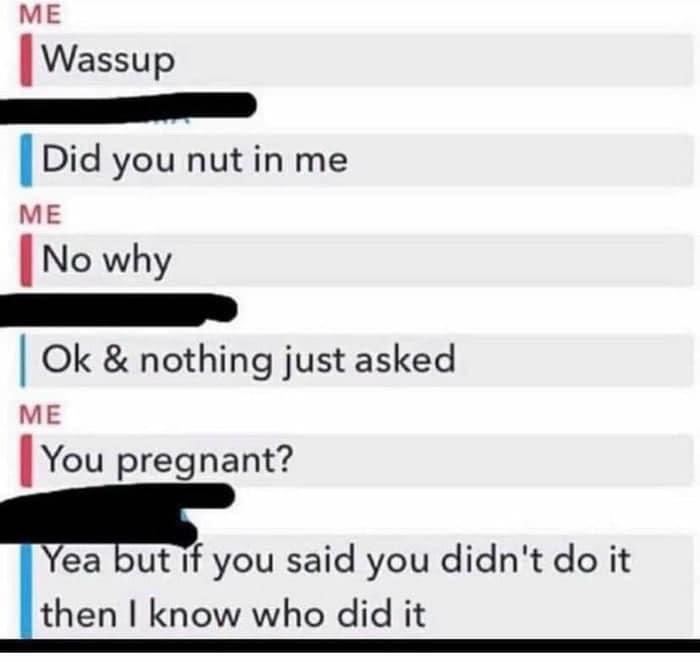This screenshot has height=662, width=700.
Task: Click the red bar beside "No why"
Action: 26,260
